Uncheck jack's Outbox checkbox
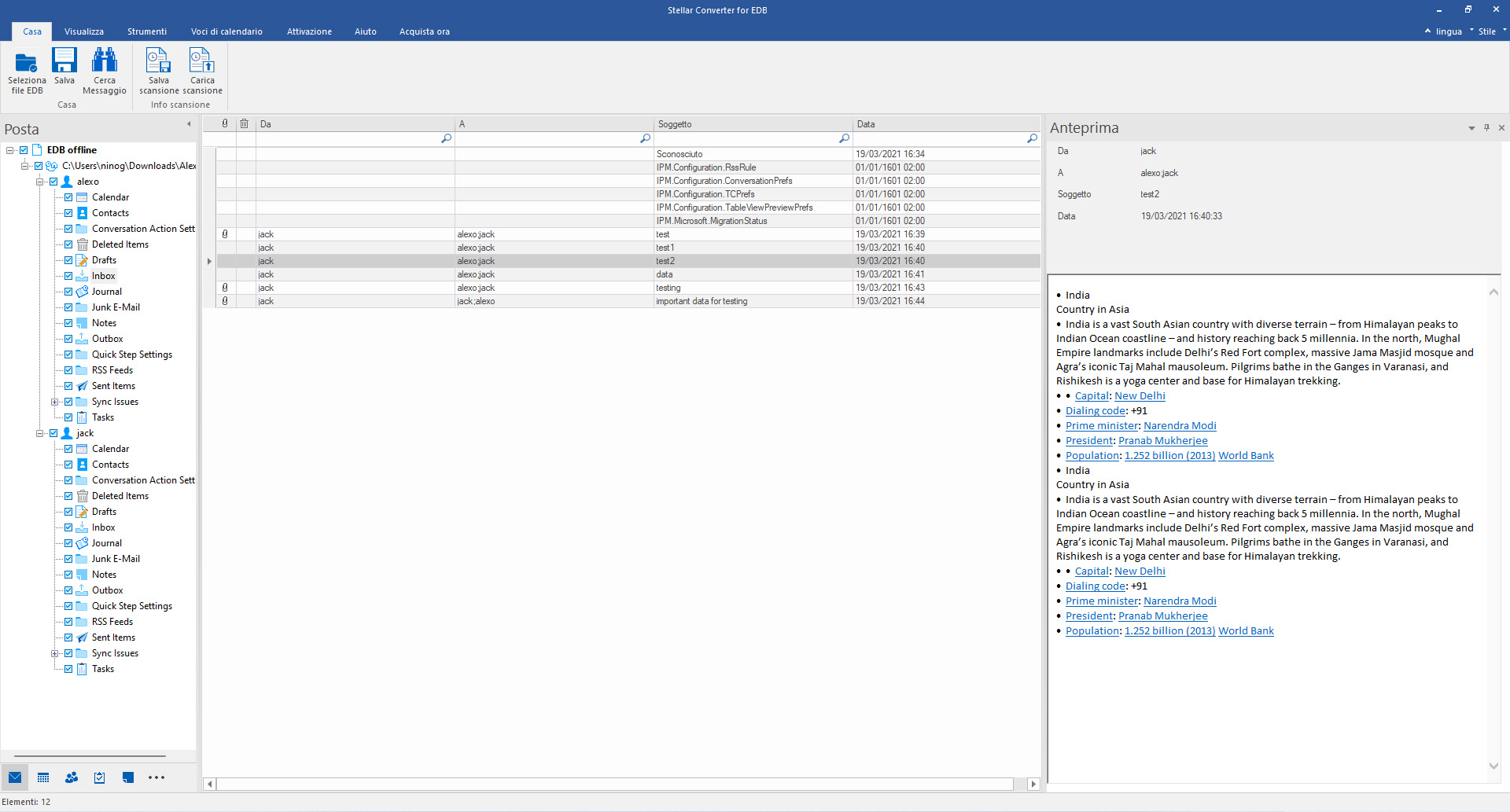 68,590
